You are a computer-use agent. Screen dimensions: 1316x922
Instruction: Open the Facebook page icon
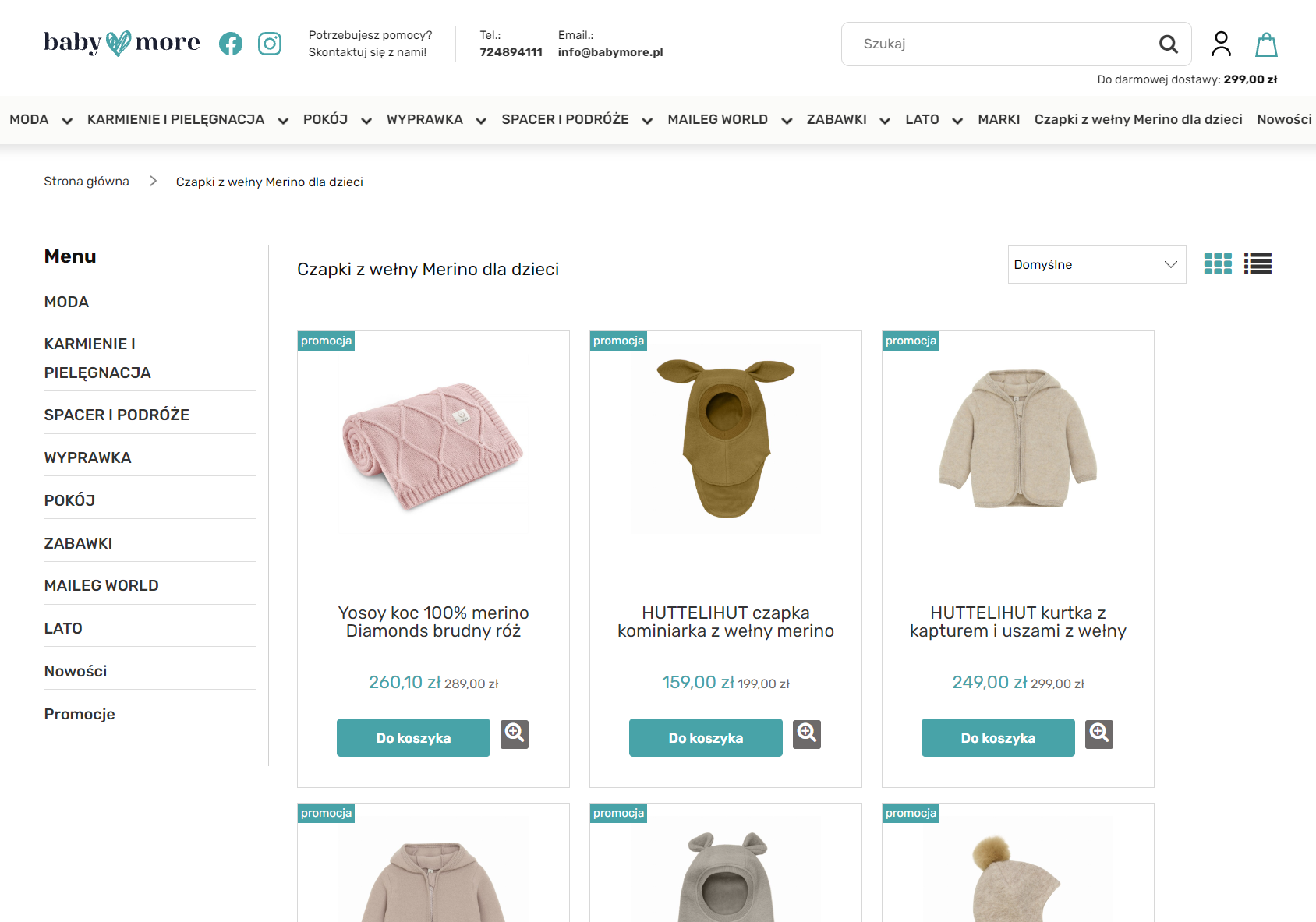[231, 44]
